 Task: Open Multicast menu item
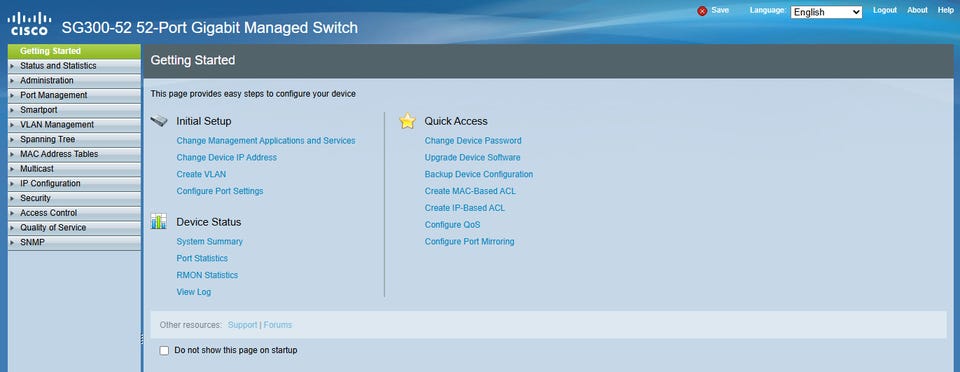[x=74, y=168]
